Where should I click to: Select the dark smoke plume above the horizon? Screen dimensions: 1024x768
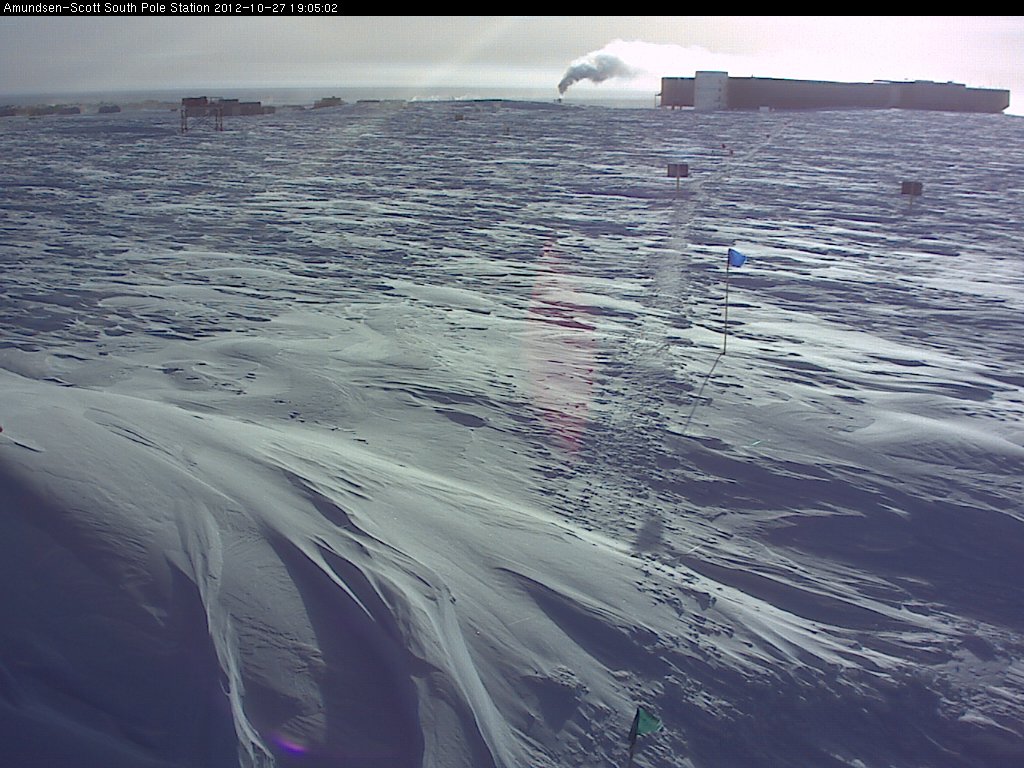coord(592,71)
